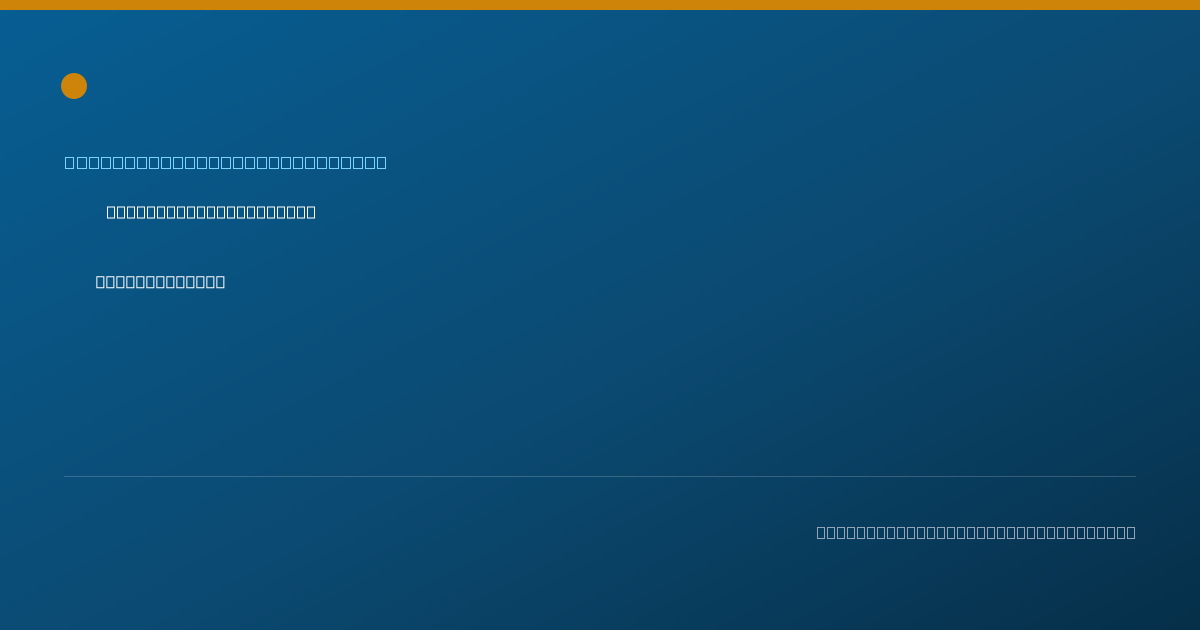Click the bold white indented text line
This screenshot has width=1200, height=630.
click(x=211, y=212)
